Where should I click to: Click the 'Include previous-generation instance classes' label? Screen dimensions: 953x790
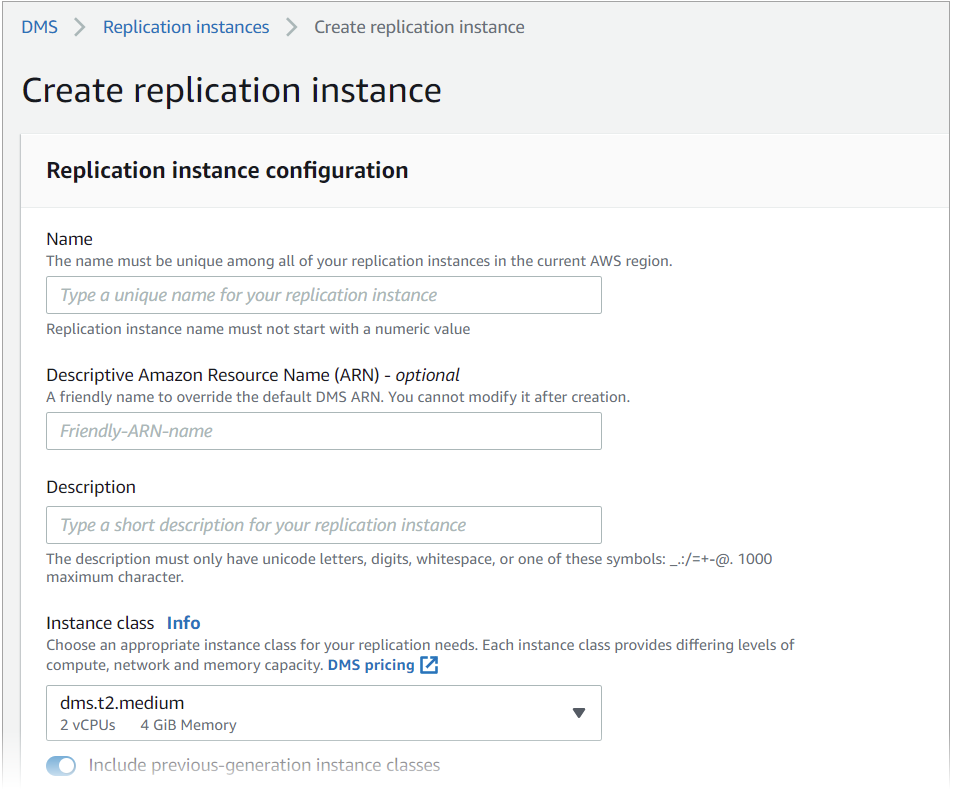point(264,765)
